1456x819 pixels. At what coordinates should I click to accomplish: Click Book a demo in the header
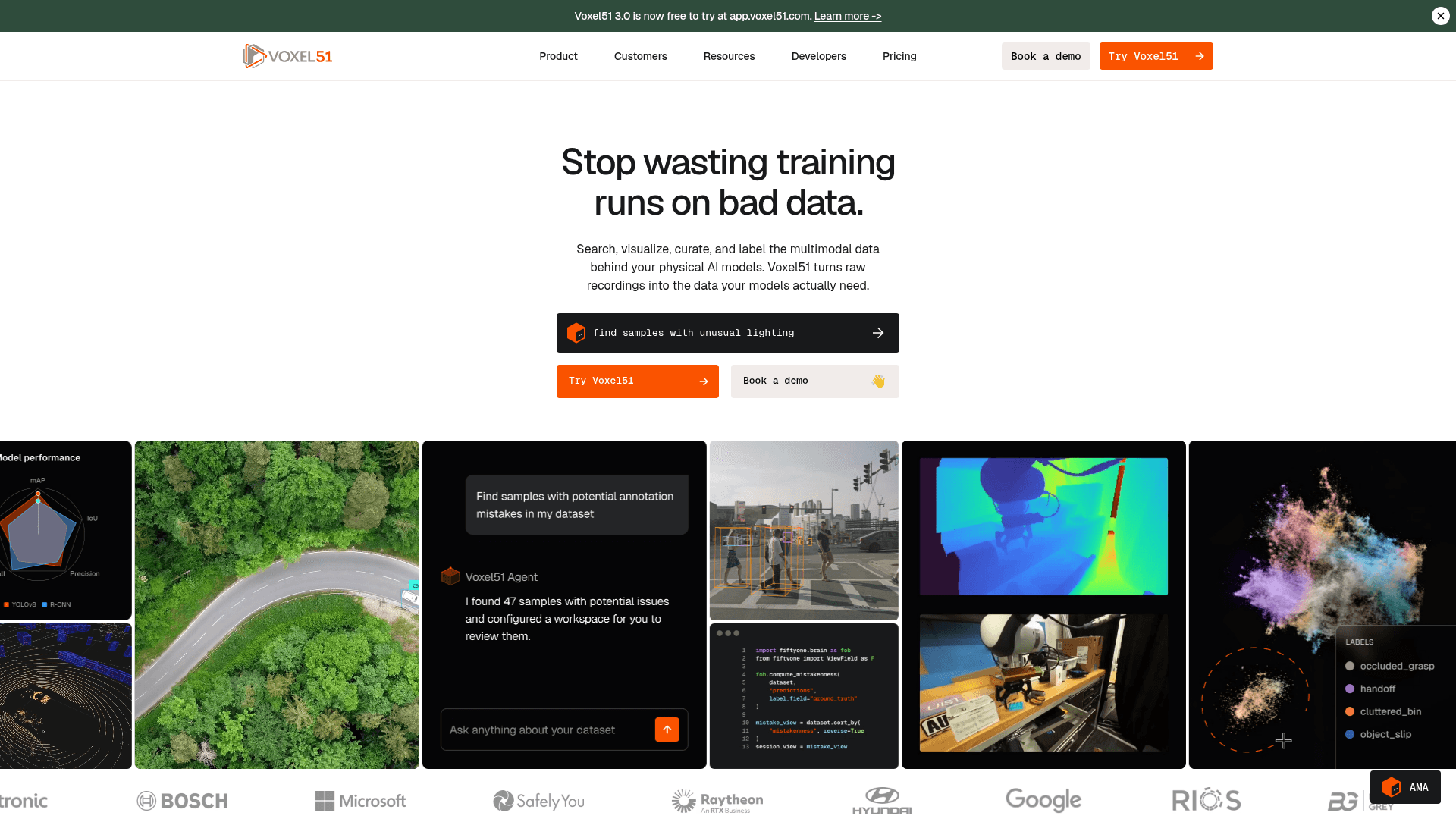pos(1046,56)
